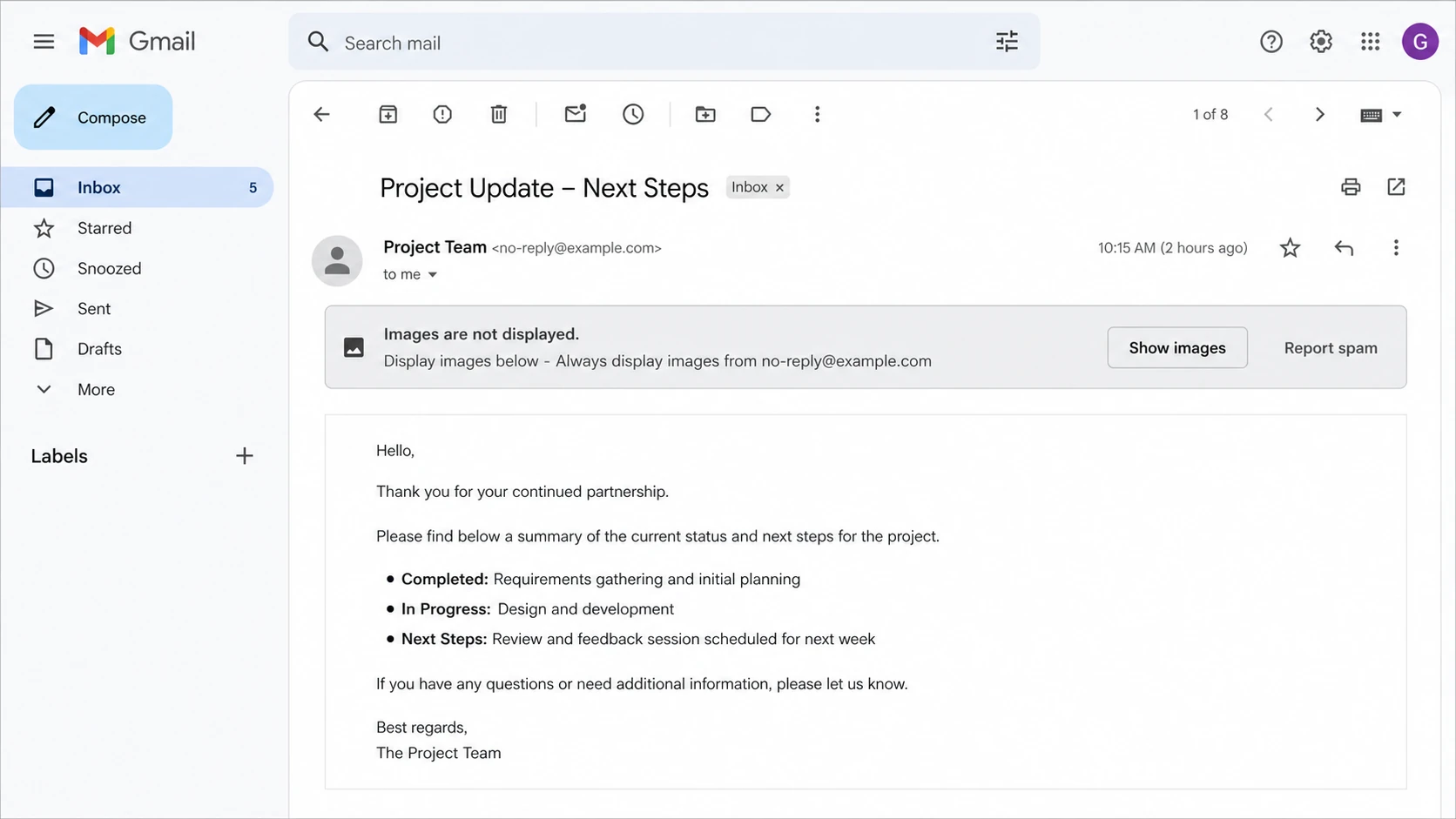Click 'Always display images from no-reply@example.com'
The height and width of the screenshot is (819, 1456).
[x=744, y=361]
